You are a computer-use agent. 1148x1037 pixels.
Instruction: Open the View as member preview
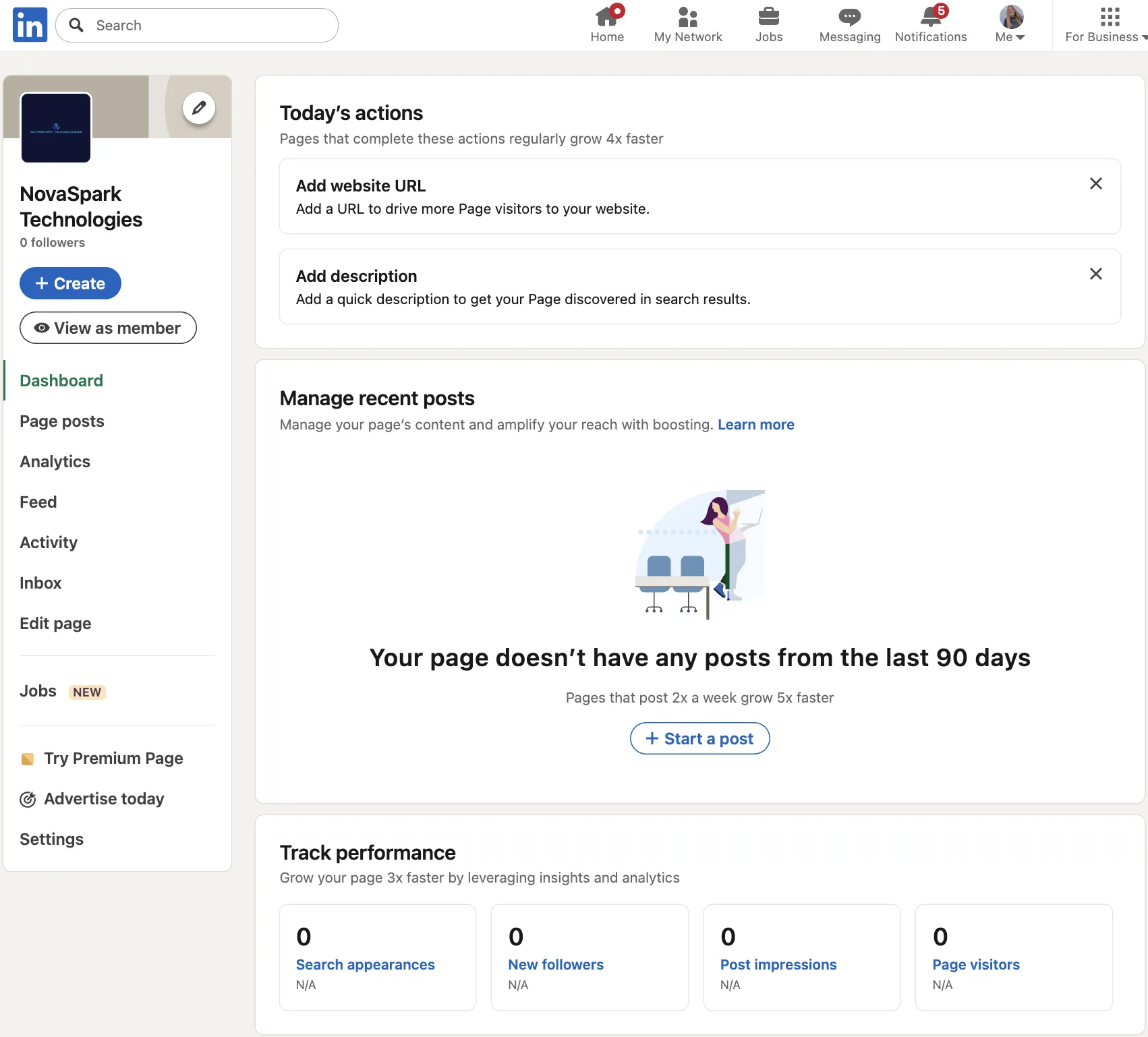pyautogui.click(x=108, y=328)
